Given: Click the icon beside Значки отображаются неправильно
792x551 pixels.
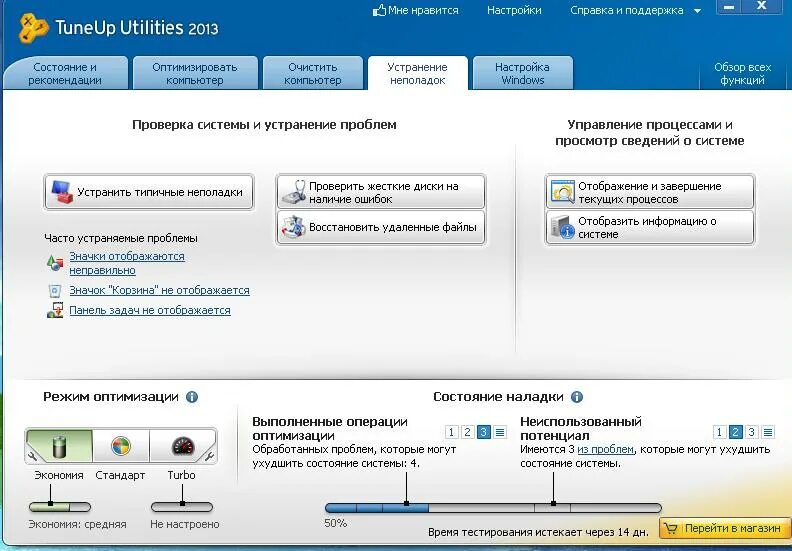Looking at the screenshot, I should pyautogui.click(x=55, y=263).
